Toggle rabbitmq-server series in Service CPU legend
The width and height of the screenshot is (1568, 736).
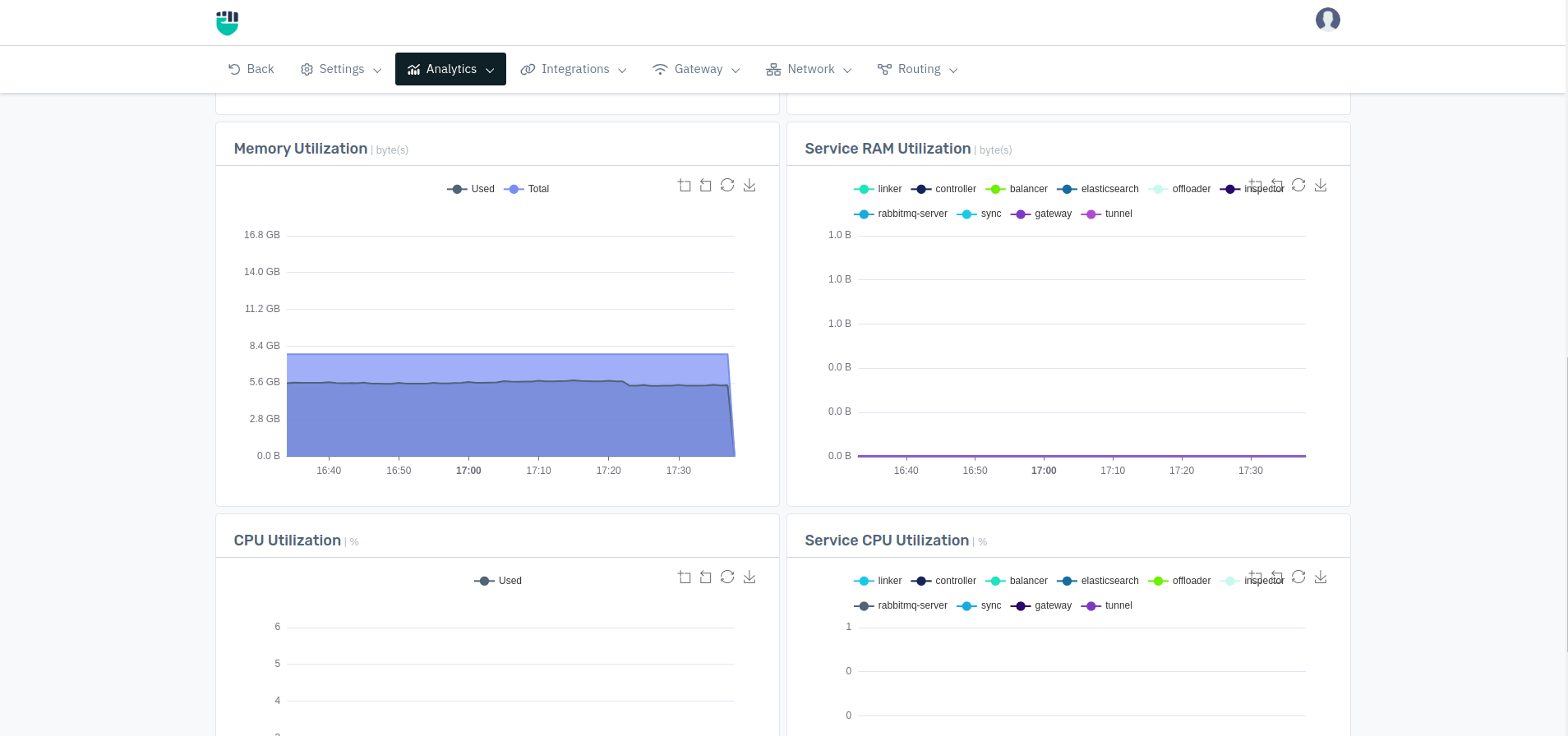(x=901, y=605)
